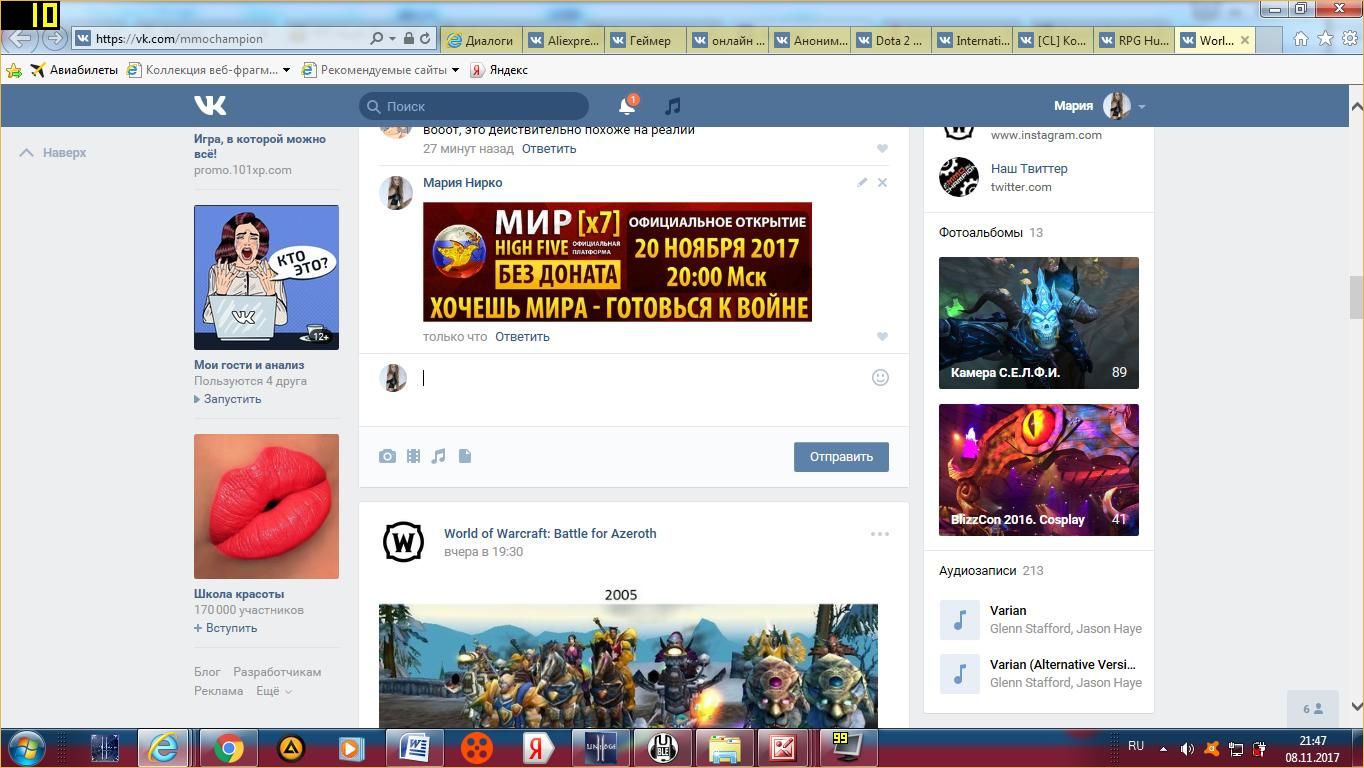1364x768 pixels.
Task: Click the browser Back arrow
Action: click(x=20, y=39)
